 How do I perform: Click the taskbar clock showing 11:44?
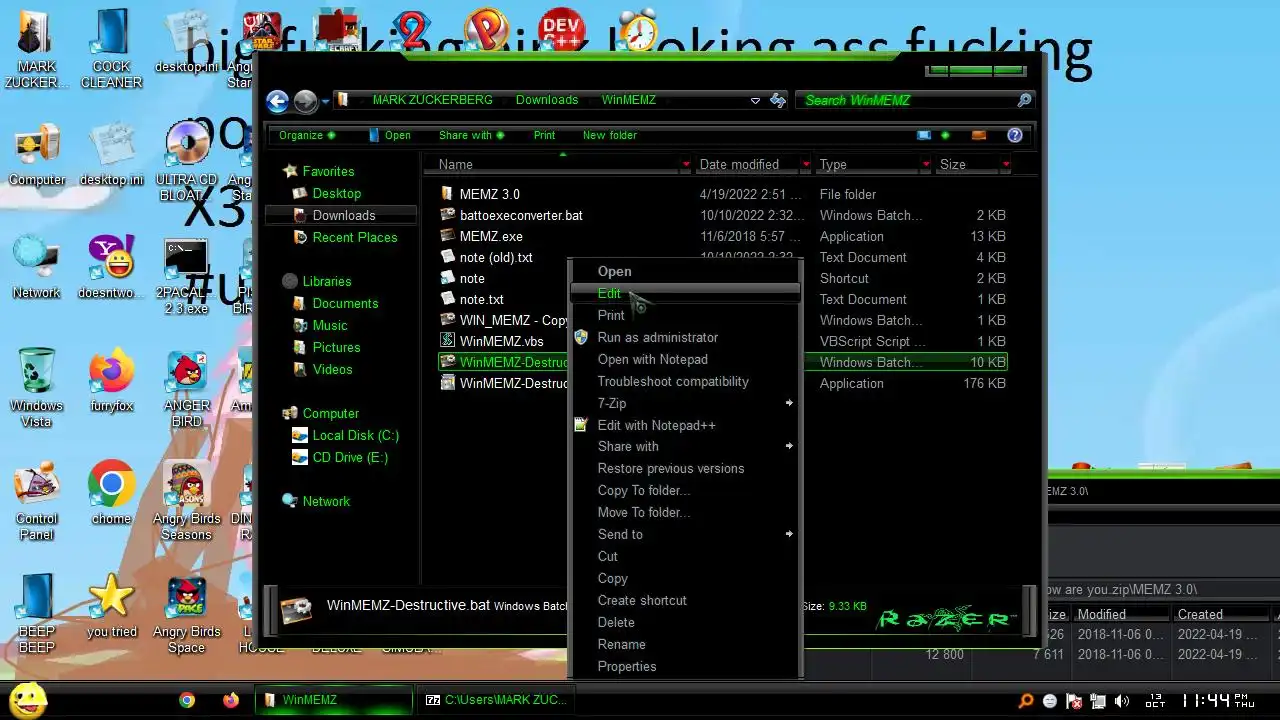1217,701
